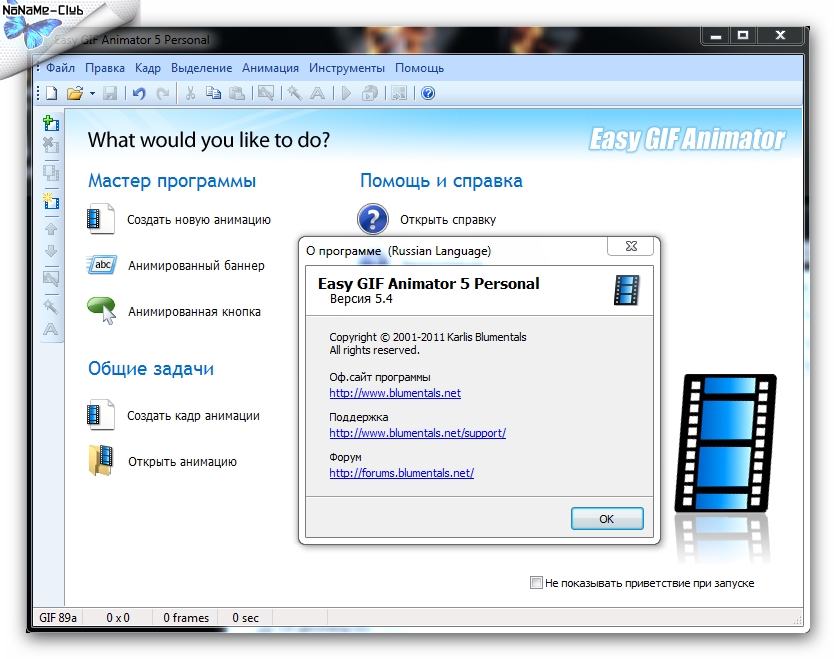The height and width of the screenshot is (659, 836).
Task: Click the Undo arrow icon
Action: click(x=138, y=93)
